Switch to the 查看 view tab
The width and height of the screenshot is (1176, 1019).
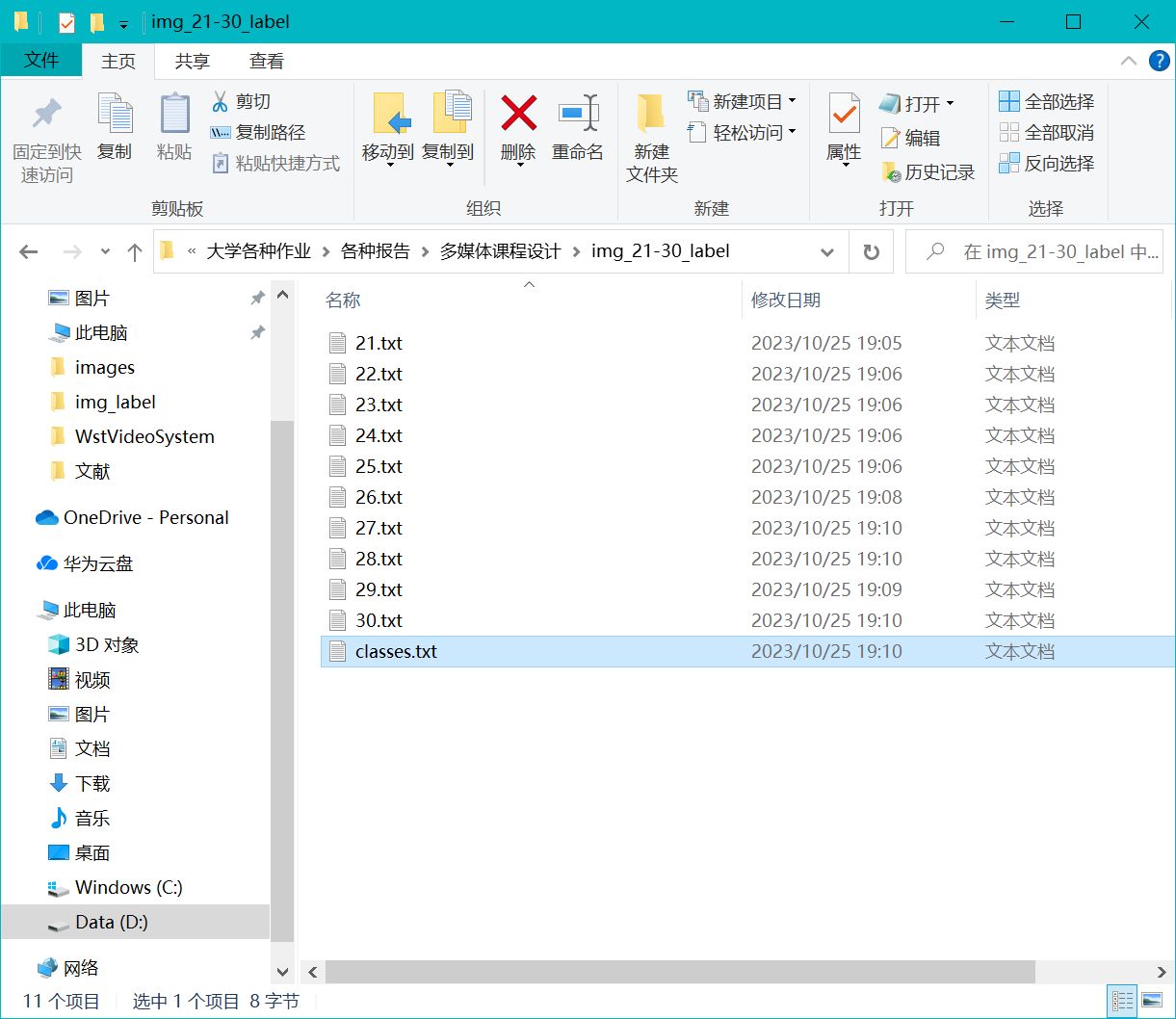click(x=267, y=61)
